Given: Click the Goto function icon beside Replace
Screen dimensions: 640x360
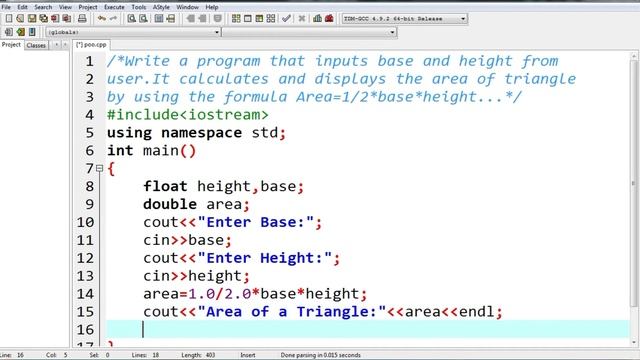Looking at the screenshot, I should (159, 18).
